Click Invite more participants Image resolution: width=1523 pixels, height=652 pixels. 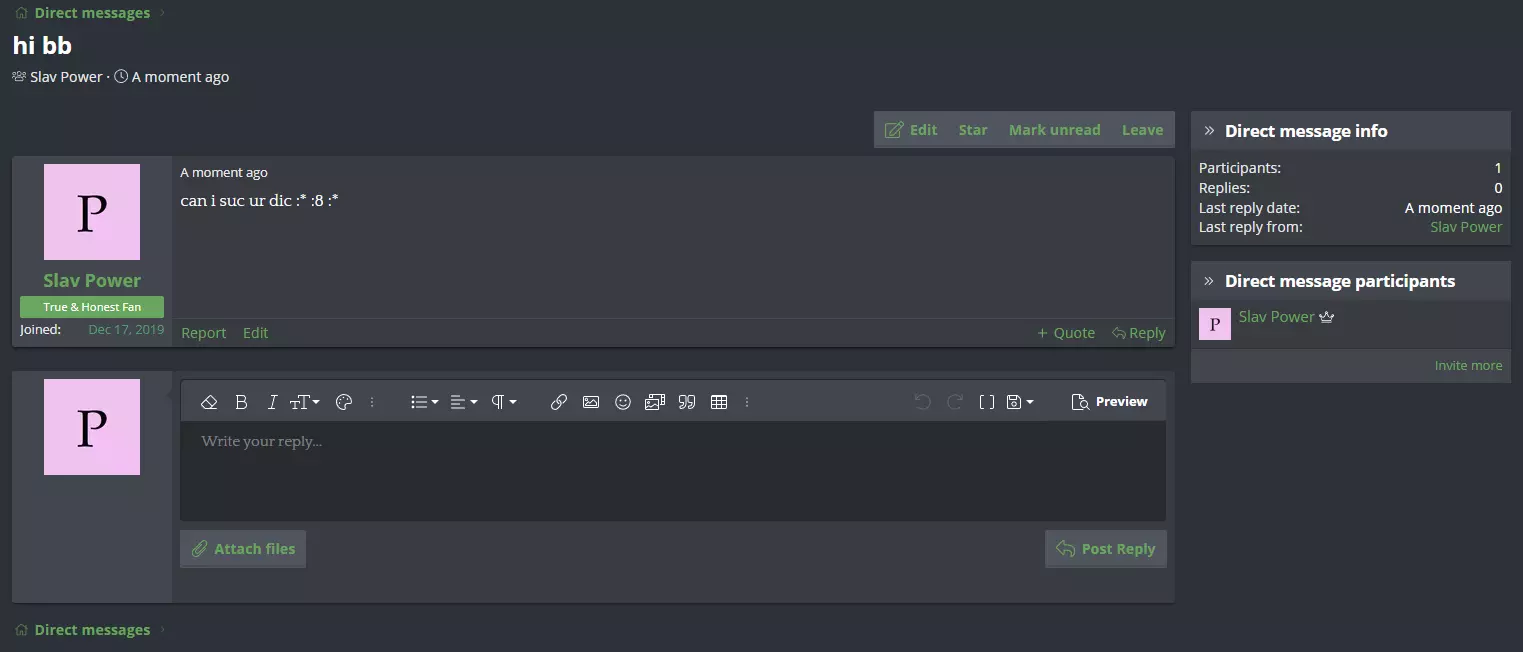pos(1468,366)
